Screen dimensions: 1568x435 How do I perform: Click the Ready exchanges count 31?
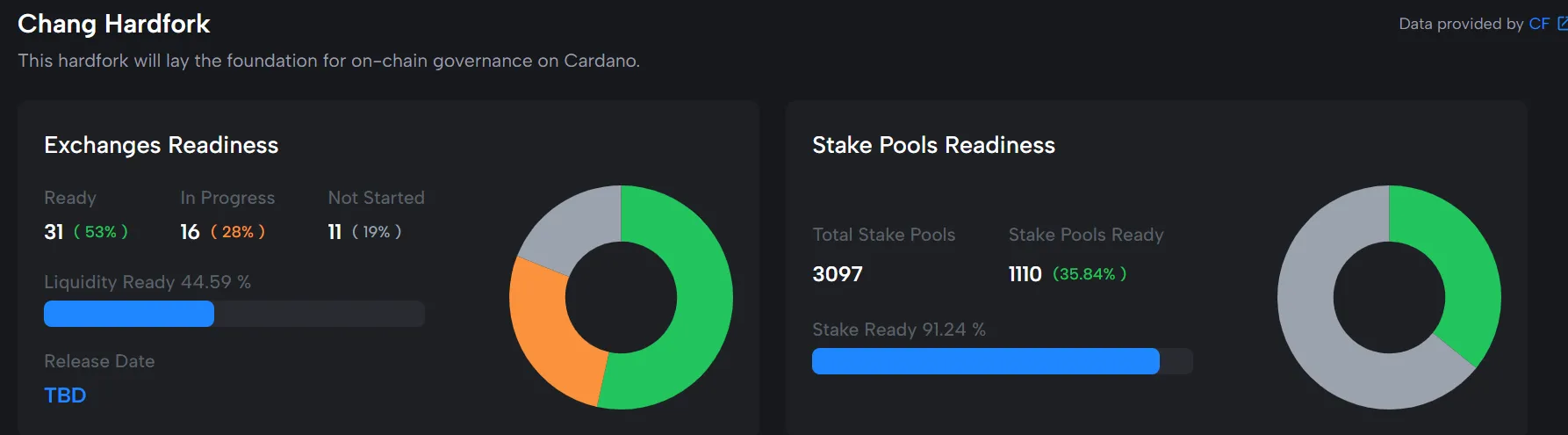pos(54,232)
